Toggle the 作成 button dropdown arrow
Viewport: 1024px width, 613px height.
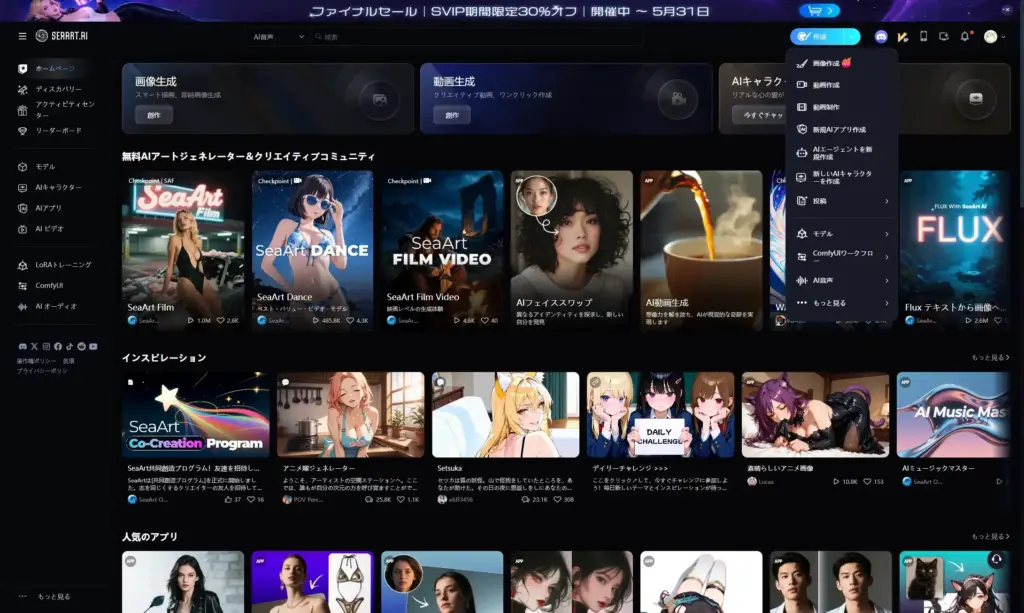852,37
